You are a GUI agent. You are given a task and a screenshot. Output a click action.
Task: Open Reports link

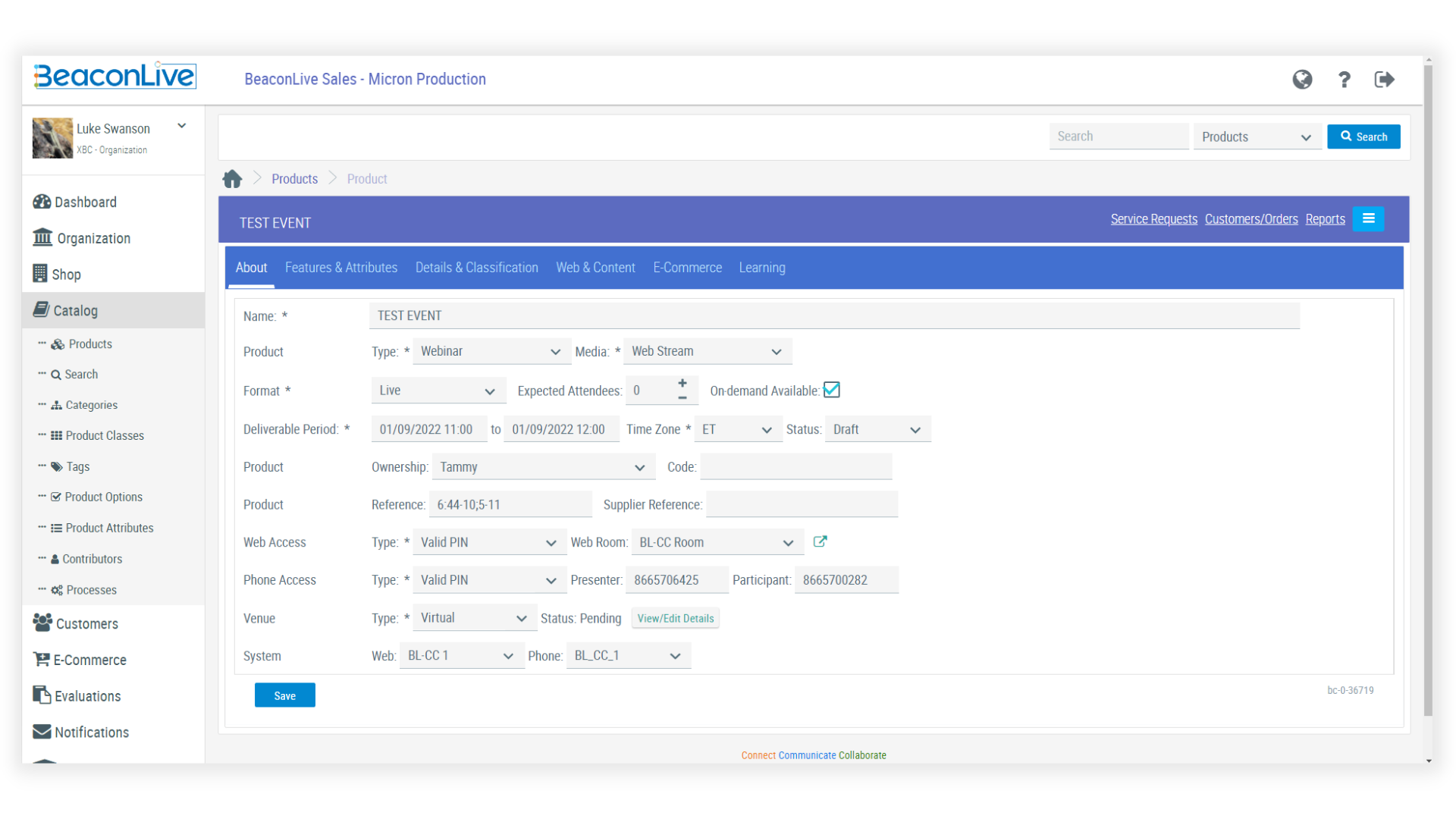point(1325,219)
